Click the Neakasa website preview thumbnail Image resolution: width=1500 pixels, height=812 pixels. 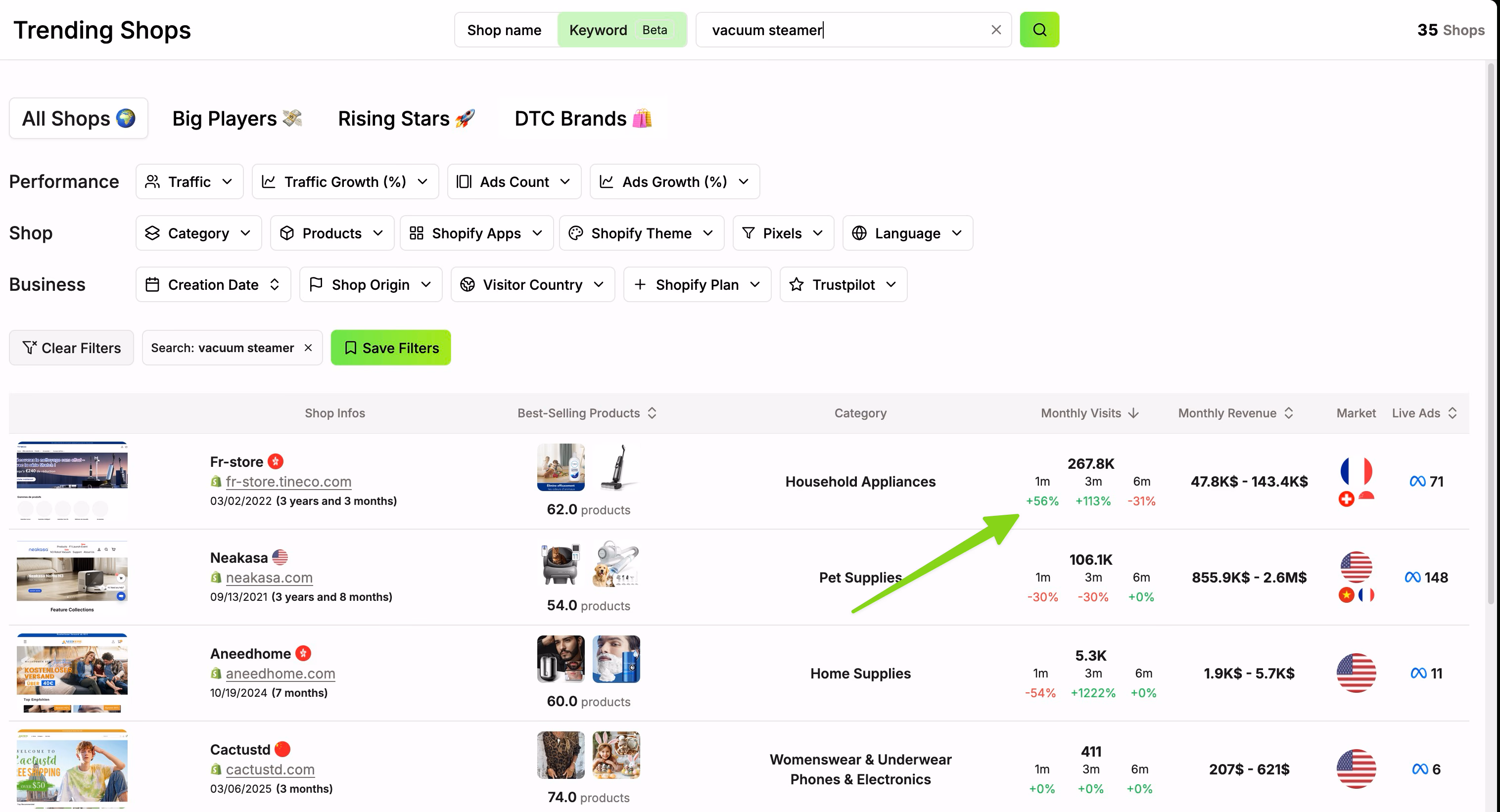tap(72, 577)
